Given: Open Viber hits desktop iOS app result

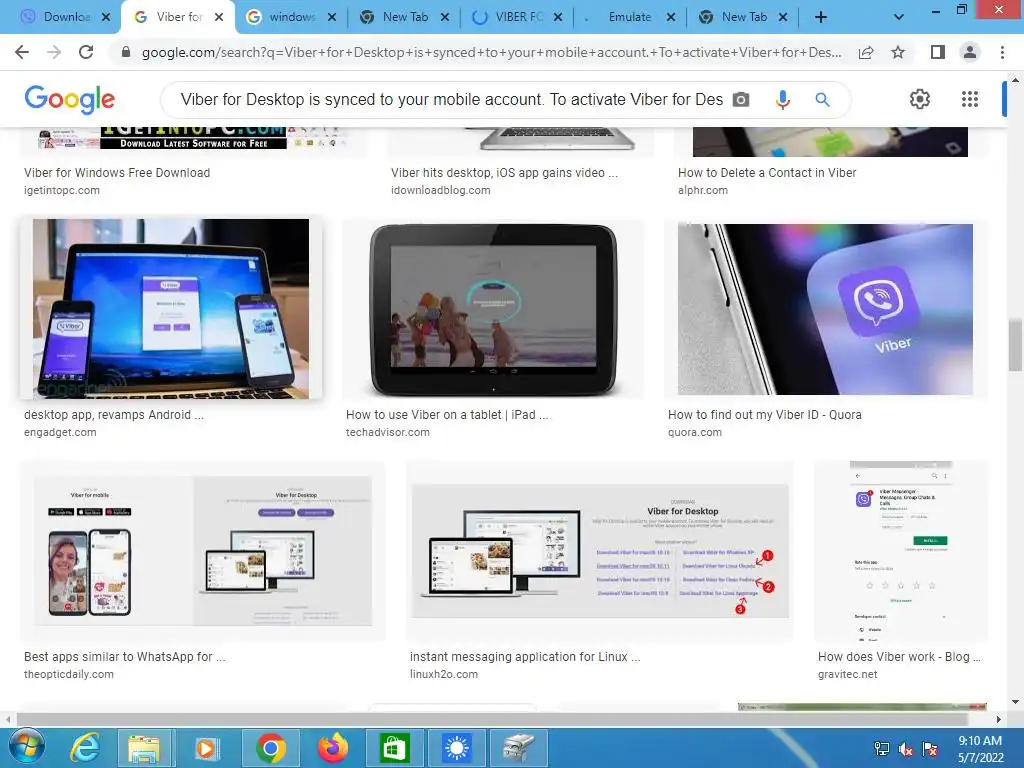Looking at the screenshot, I should click(x=504, y=173).
